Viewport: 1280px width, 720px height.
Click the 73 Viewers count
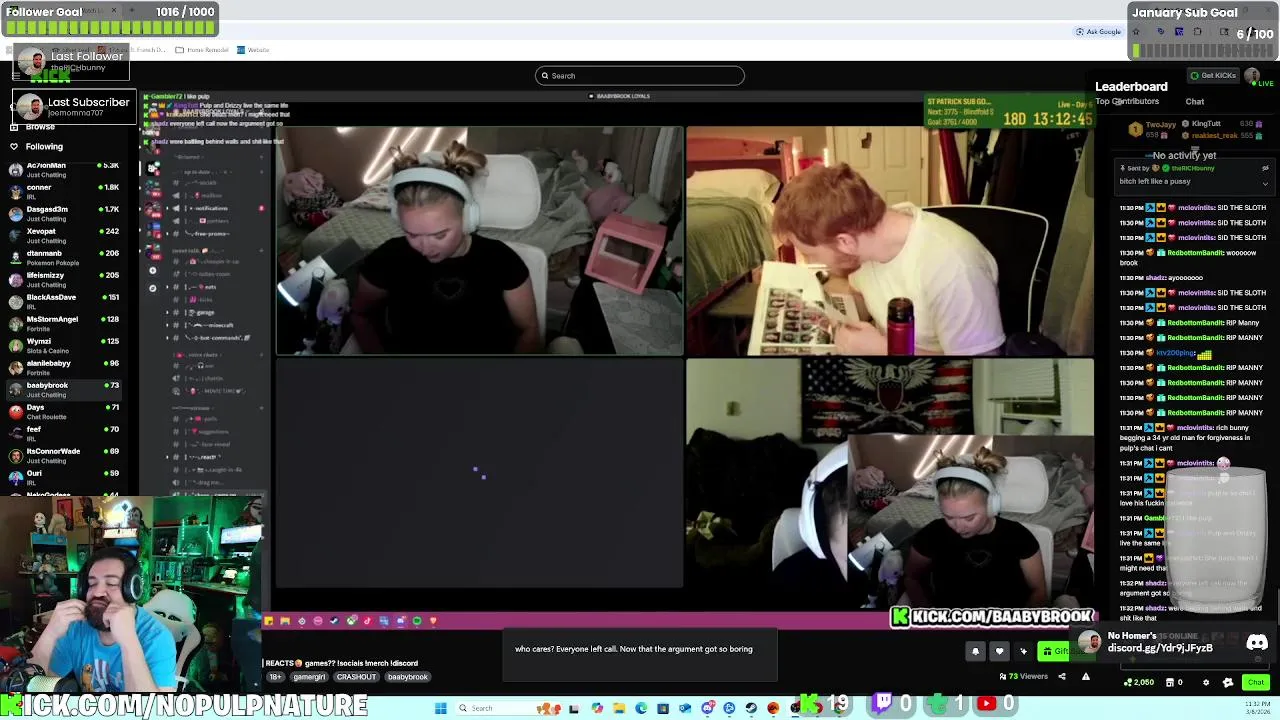[1024, 677]
